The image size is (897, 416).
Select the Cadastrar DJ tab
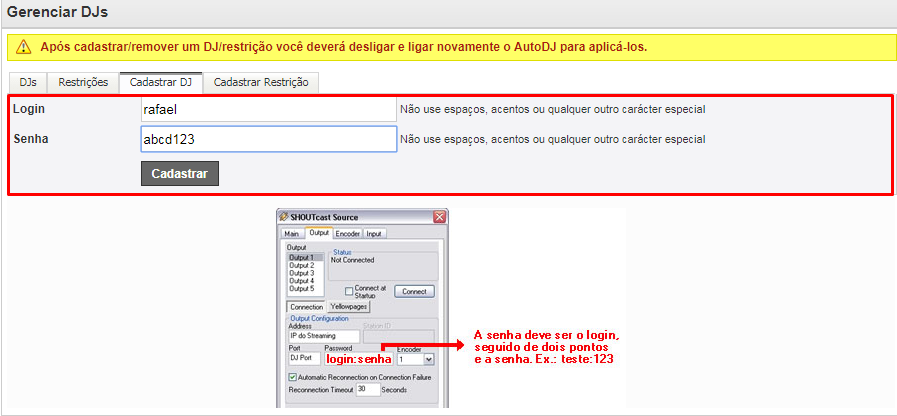coord(161,82)
